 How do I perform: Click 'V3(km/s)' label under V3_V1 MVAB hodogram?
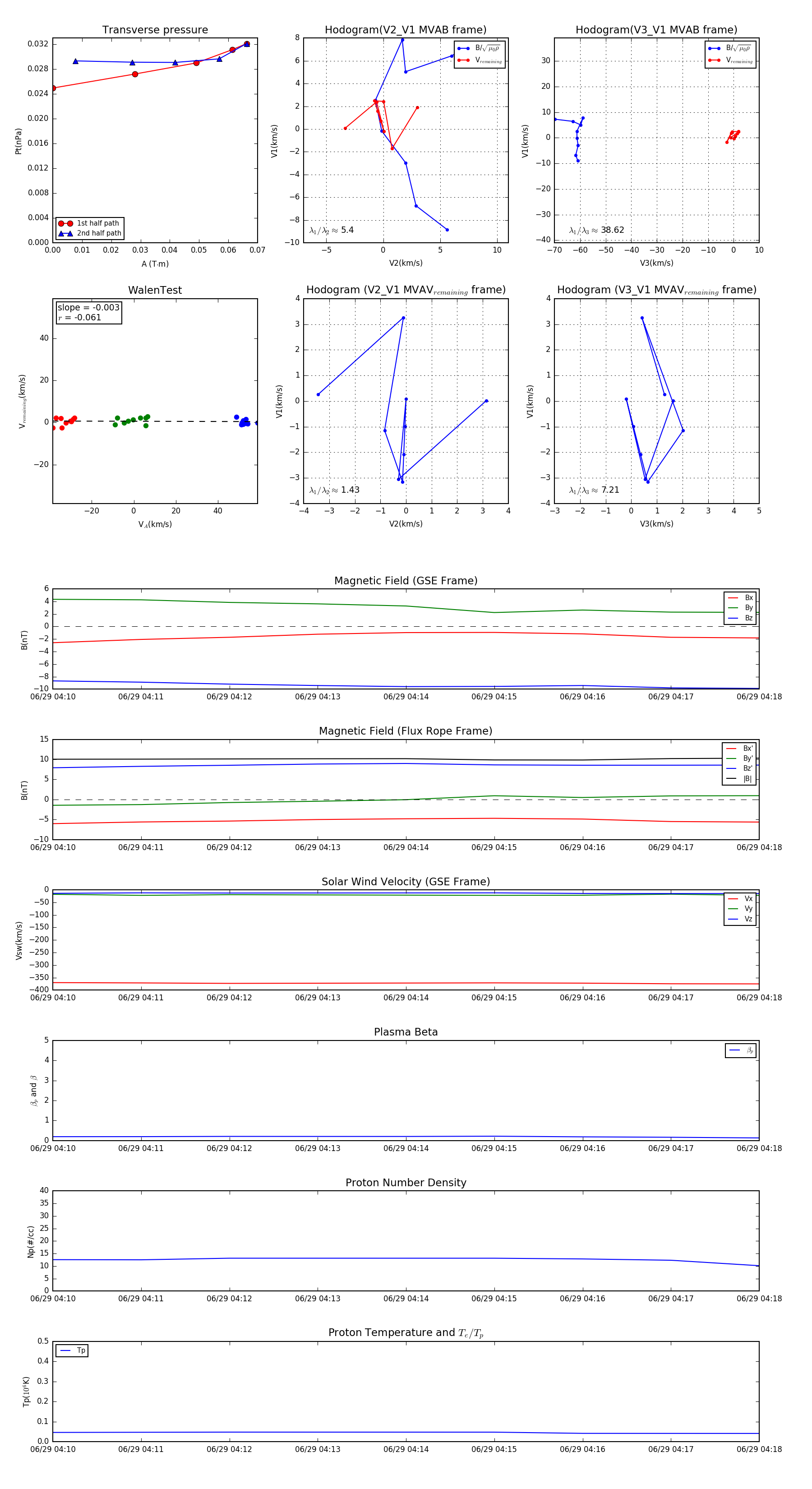coord(656,263)
